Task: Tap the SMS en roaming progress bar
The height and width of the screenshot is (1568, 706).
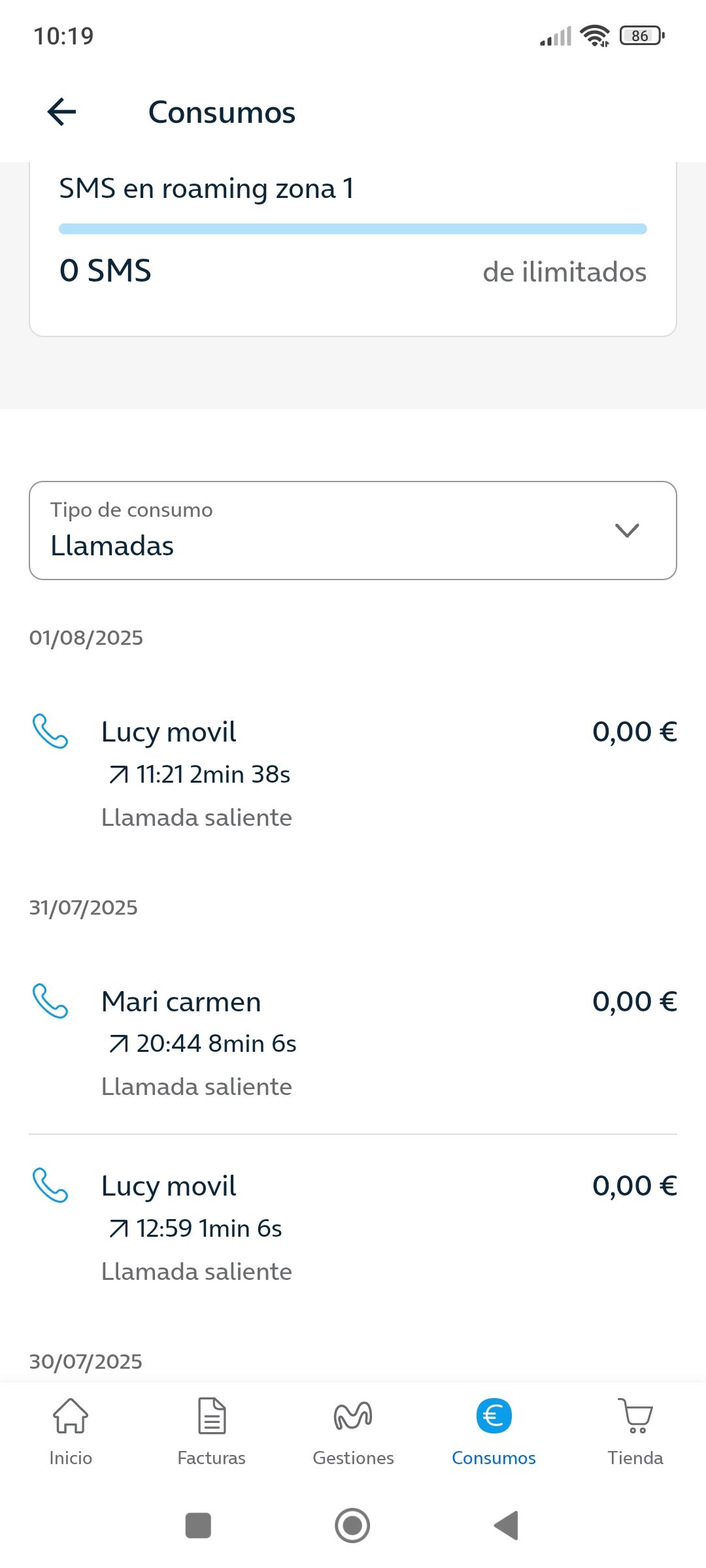Action: [353, 229]
